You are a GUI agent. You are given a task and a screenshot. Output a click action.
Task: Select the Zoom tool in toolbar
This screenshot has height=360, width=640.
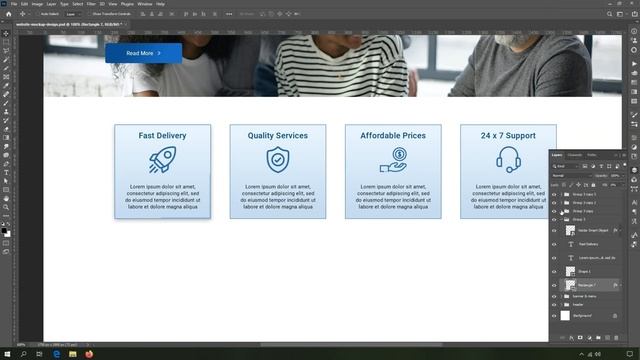(6, 207)
